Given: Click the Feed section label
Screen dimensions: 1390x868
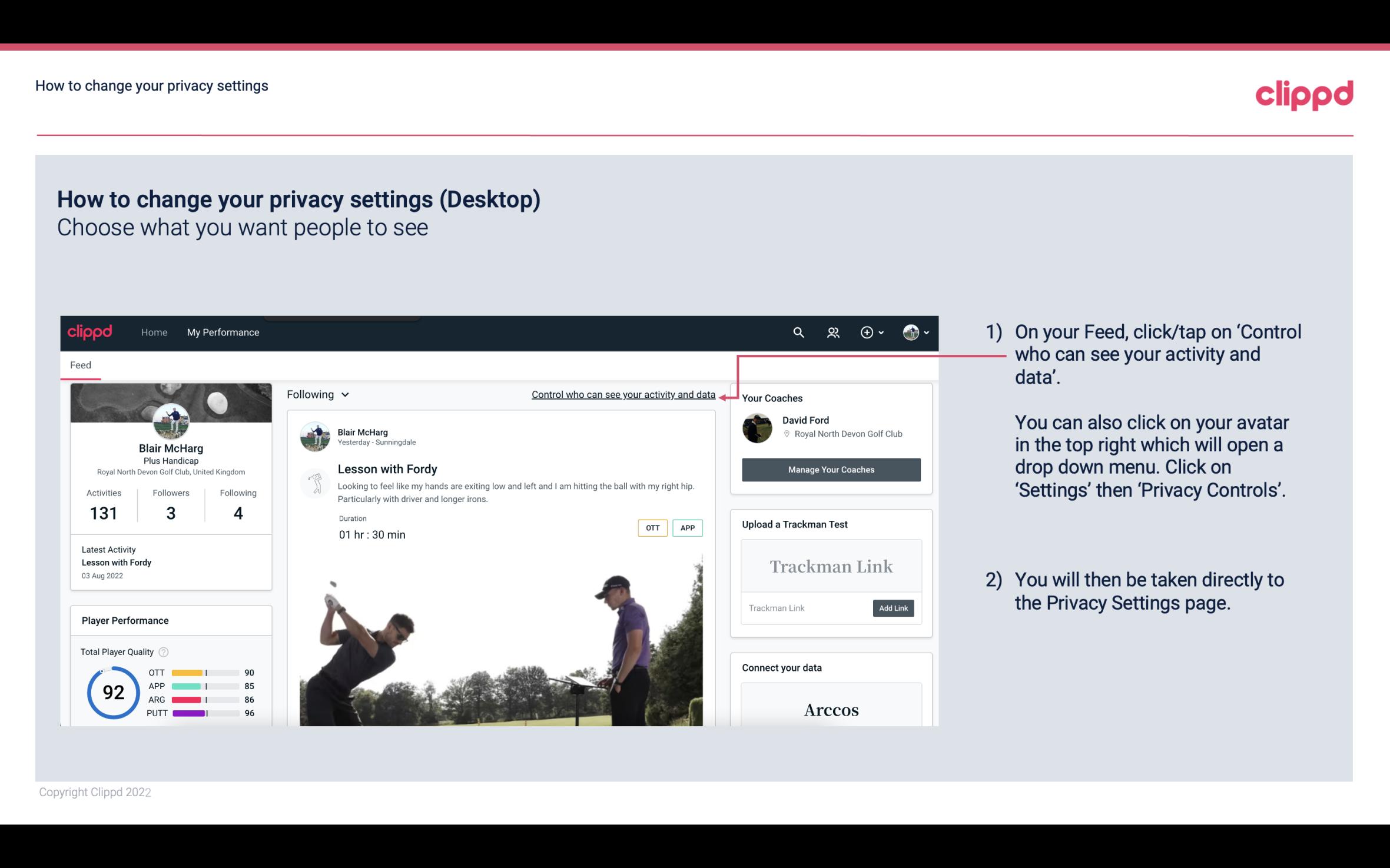Looking at the screenshot, I should pyautogui.click(x=80, y=364).
